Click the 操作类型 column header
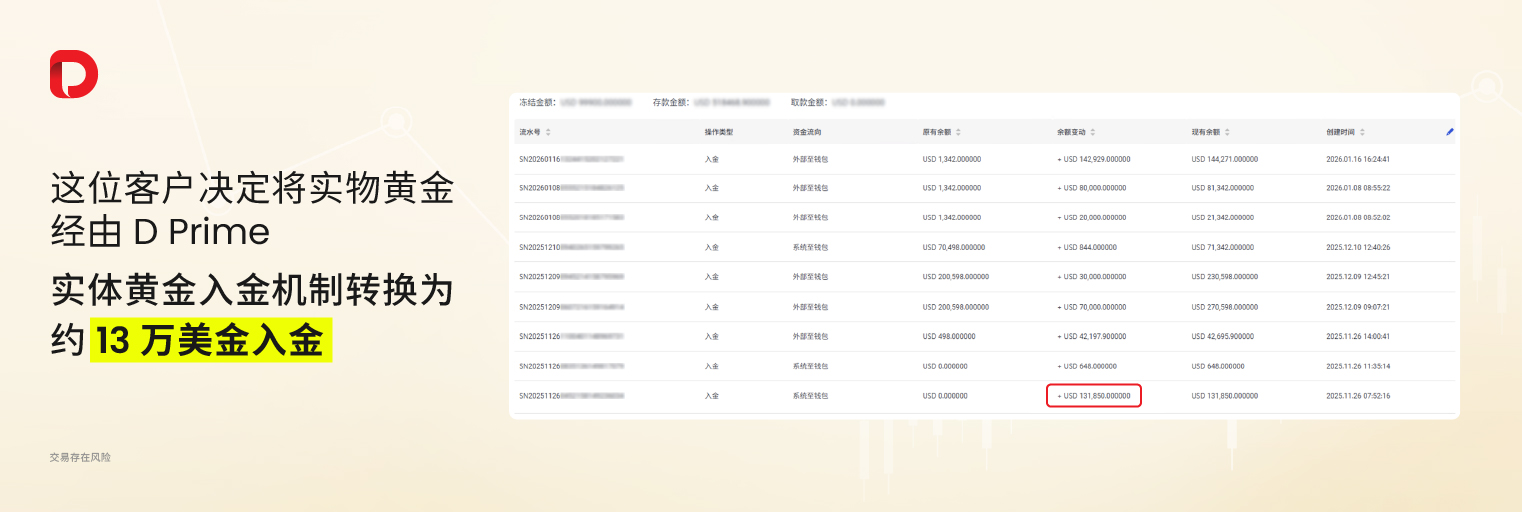This screenshot has width=1522, height=512. point(719,132)
